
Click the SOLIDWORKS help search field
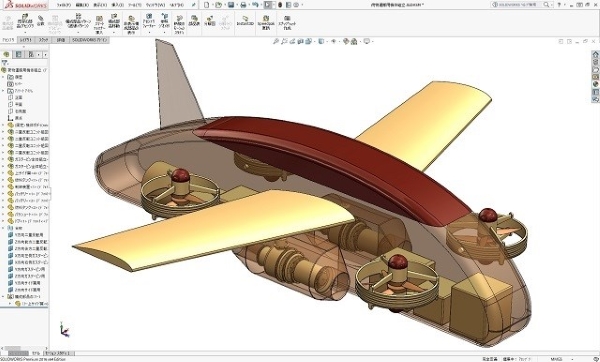point(520,5)
